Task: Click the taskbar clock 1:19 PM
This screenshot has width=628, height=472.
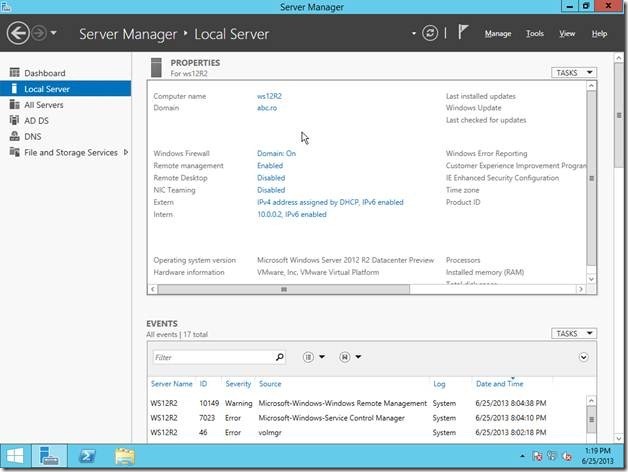Action: (x=597, y=456)
